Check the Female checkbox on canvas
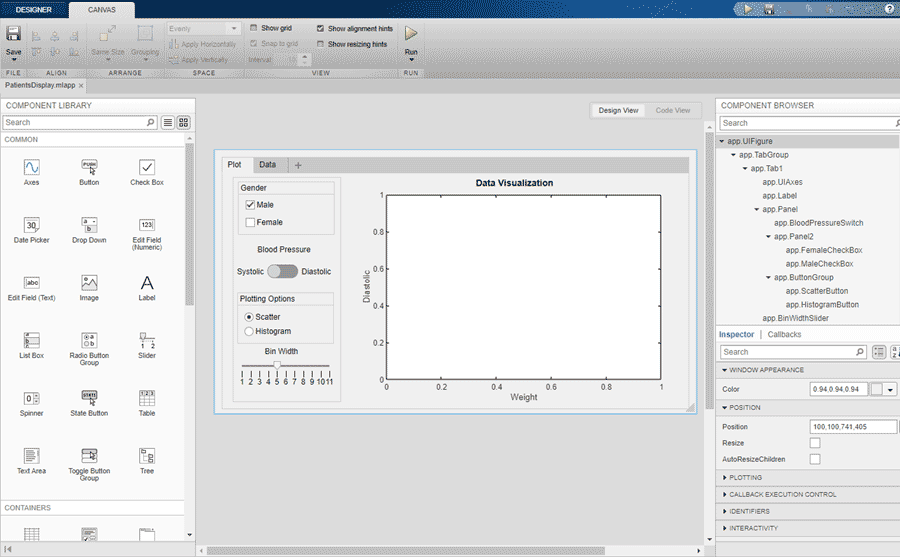900x557 pixels. [x=250, y=222]
